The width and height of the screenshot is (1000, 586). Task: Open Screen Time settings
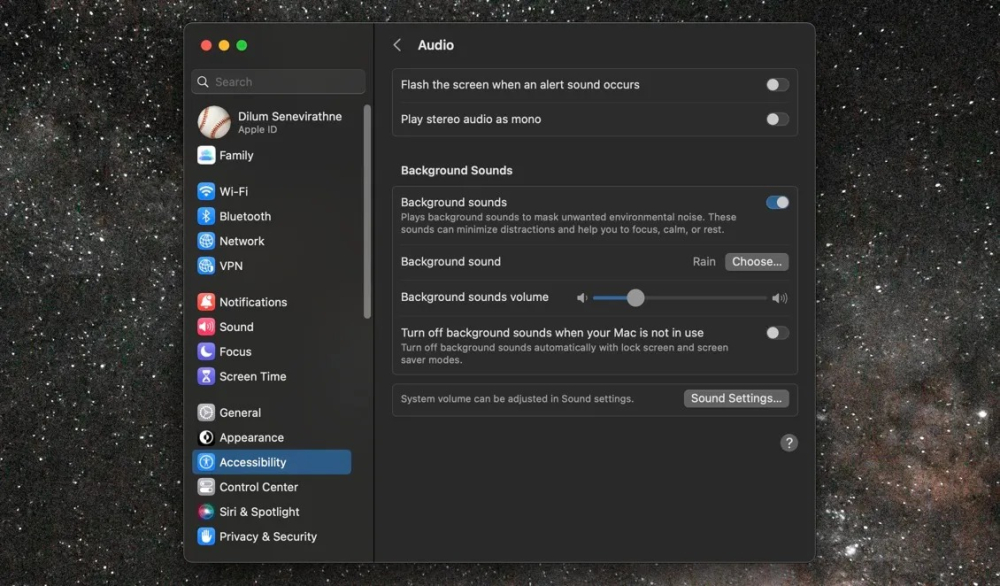252,376
